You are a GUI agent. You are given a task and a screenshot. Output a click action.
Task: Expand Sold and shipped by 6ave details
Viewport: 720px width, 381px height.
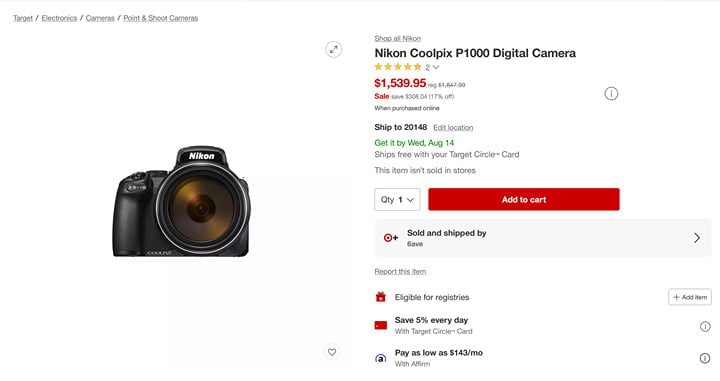click(x=543, y=238)
